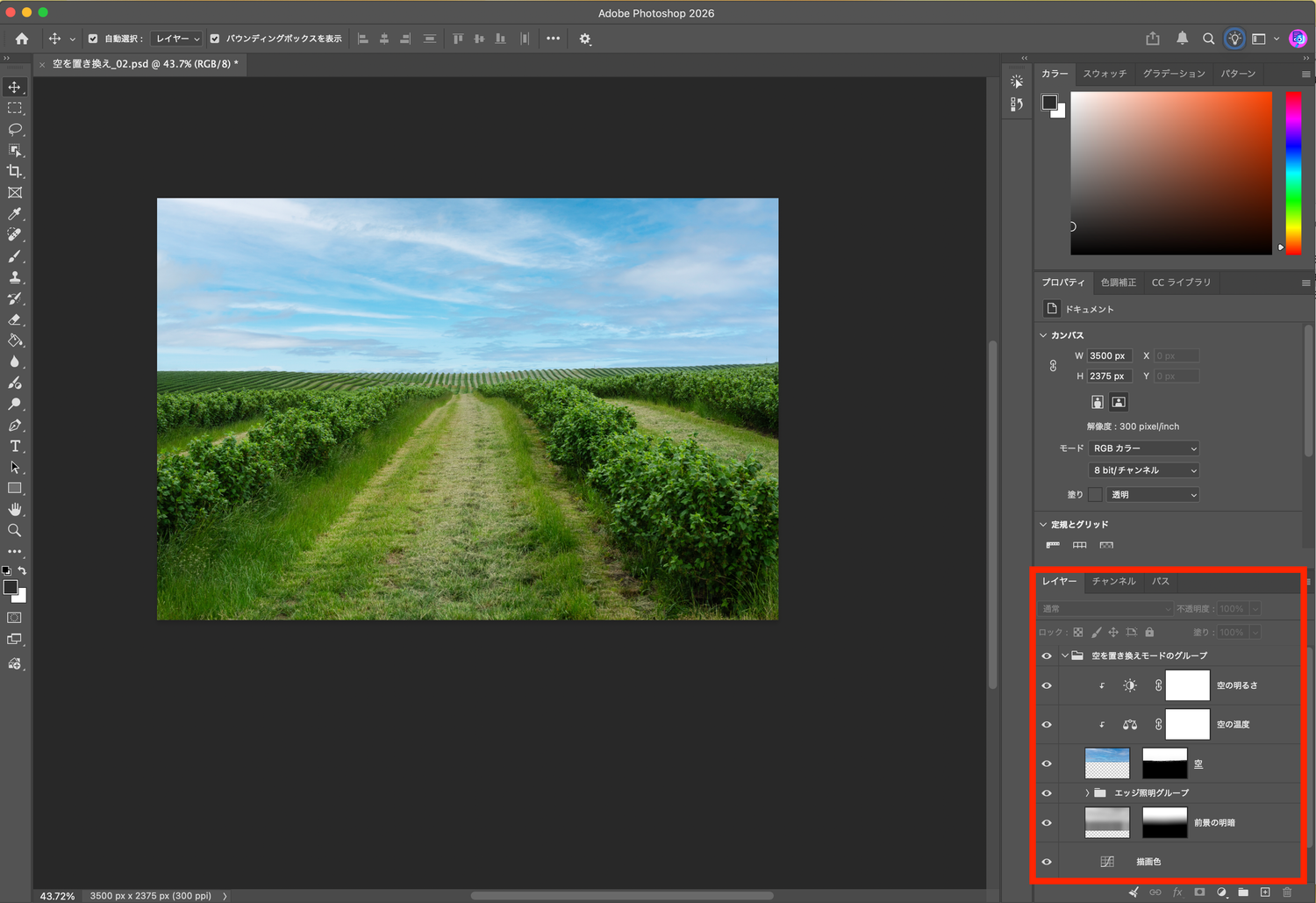Viewport: 1316px width, 903px height.
Task: Select the Crop tool
Action: click(15, 171)
